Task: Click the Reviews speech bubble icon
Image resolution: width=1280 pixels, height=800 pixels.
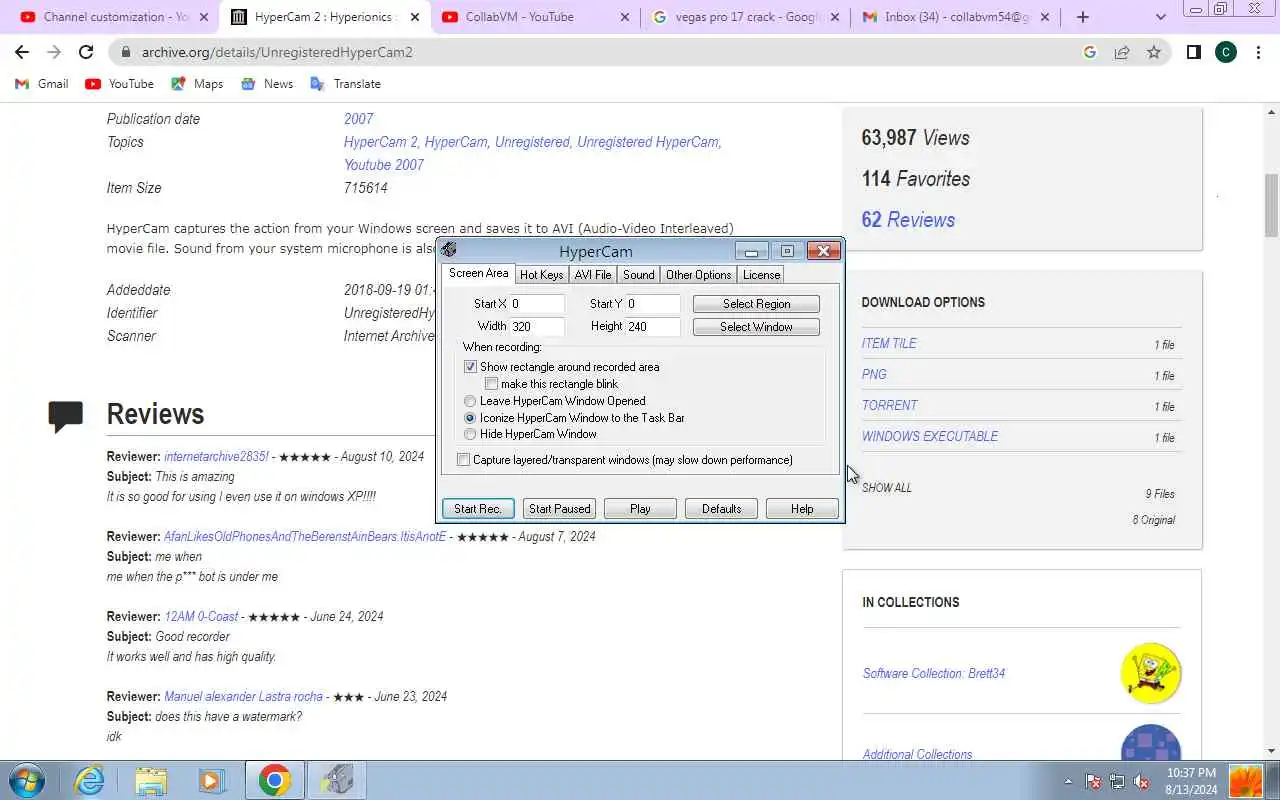Action: coord(66,415)
